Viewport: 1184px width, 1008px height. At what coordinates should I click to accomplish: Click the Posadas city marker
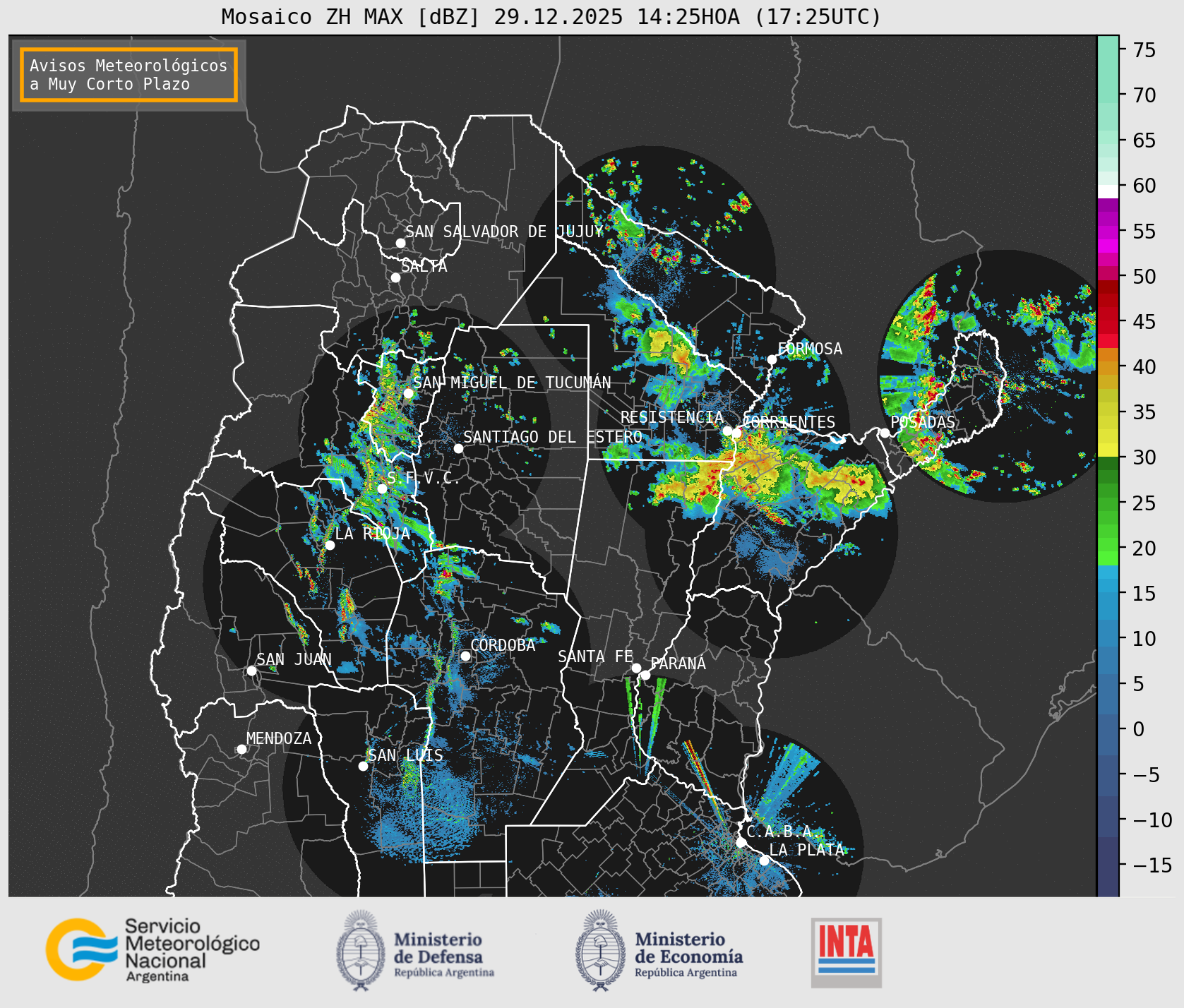[x=885, y=433]
